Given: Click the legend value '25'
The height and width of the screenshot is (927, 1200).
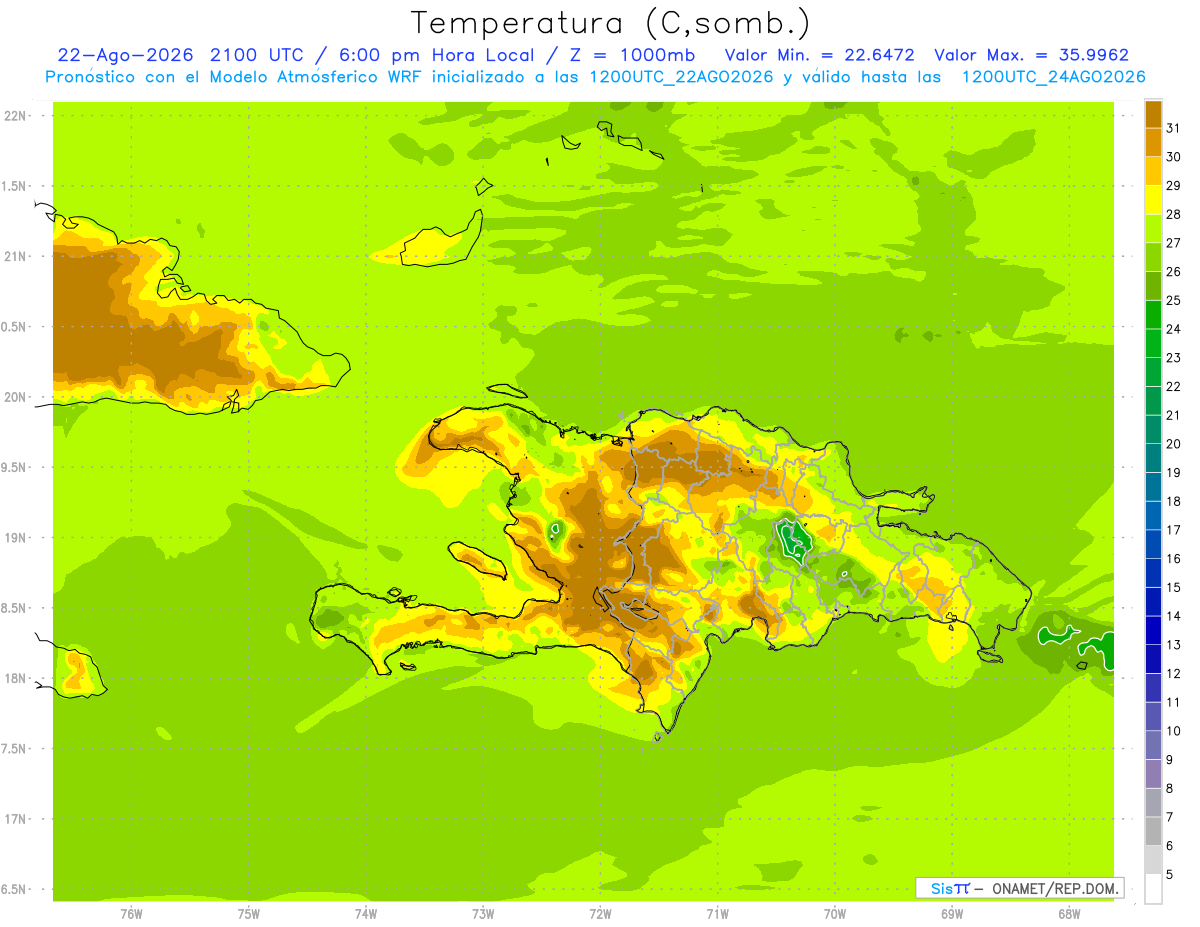Looking at the screenshot, I should 1174,300.
